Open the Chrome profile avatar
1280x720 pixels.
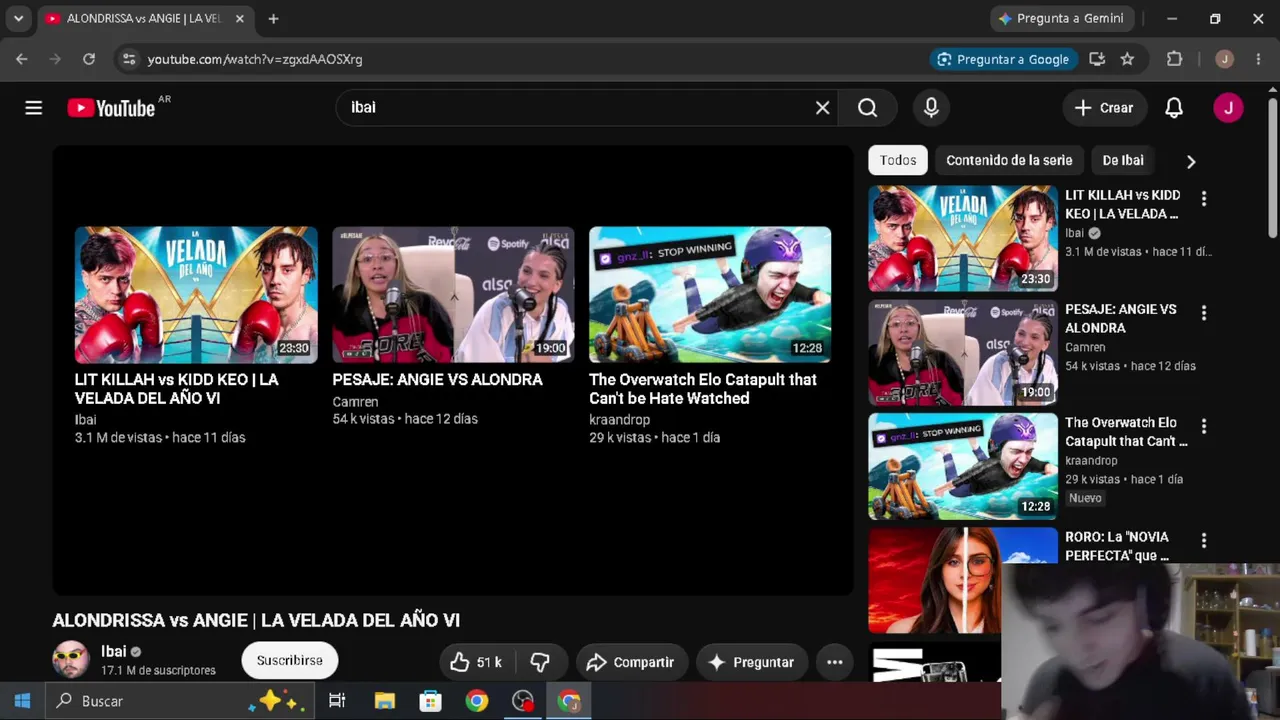1224,59
